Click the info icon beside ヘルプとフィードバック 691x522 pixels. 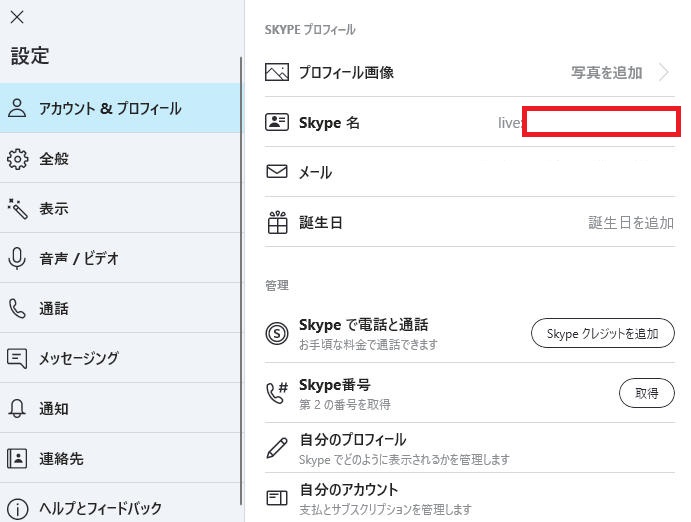click(17, 509)
